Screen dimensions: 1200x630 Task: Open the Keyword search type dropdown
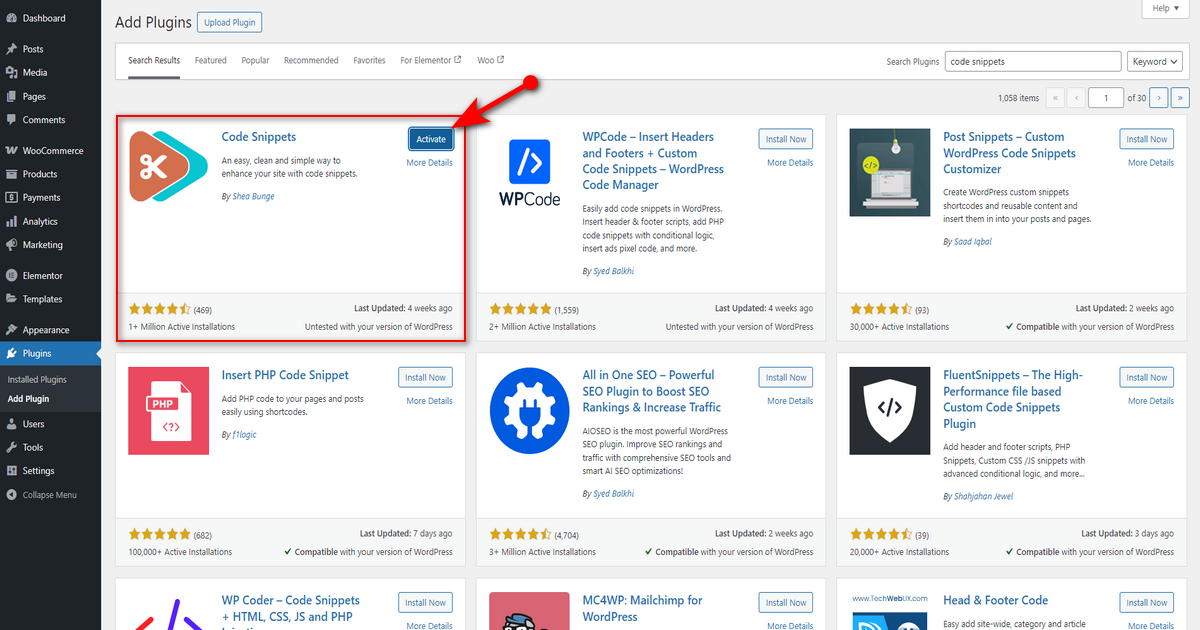(1157, 61)
